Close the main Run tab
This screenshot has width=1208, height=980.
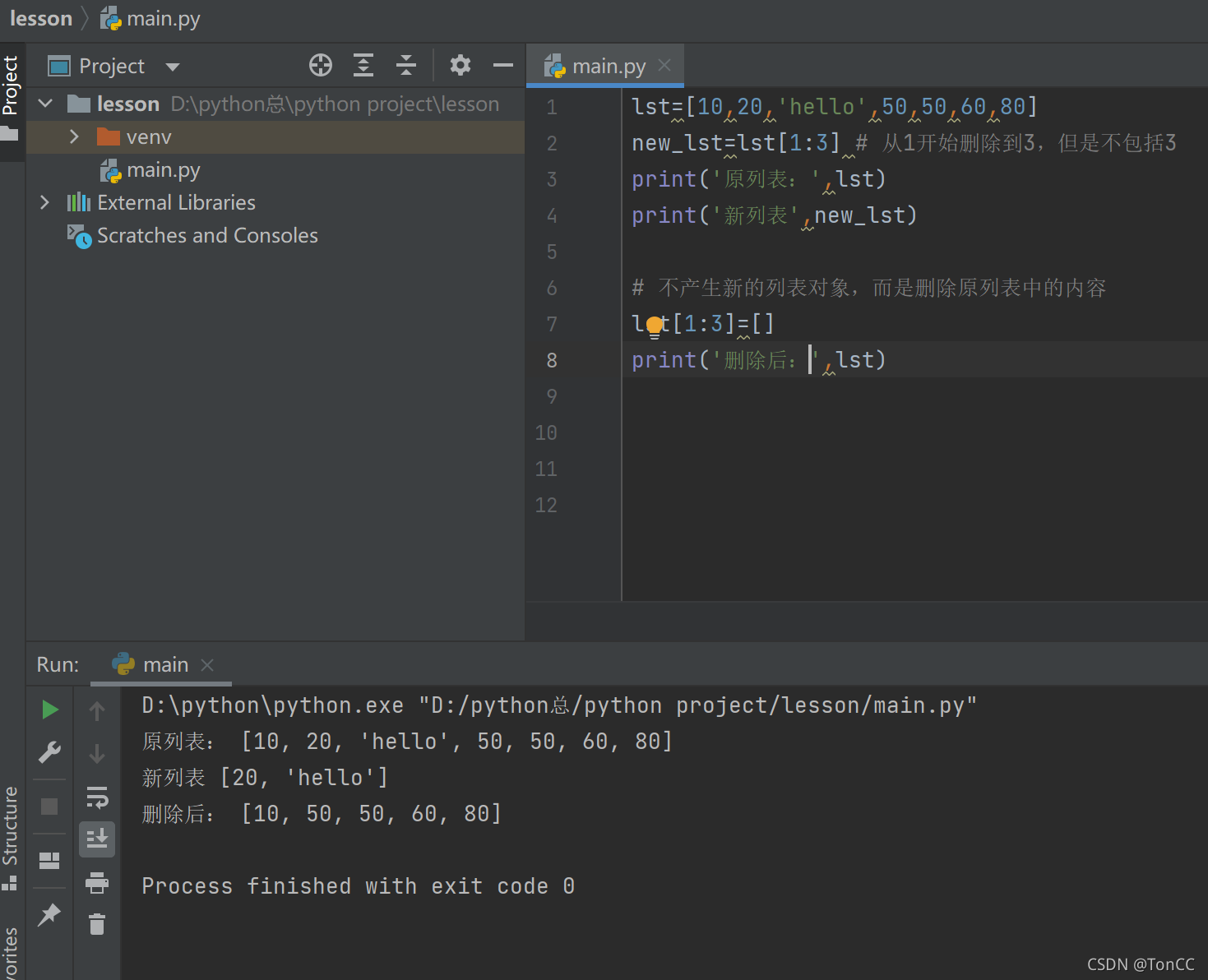(207, 664)
